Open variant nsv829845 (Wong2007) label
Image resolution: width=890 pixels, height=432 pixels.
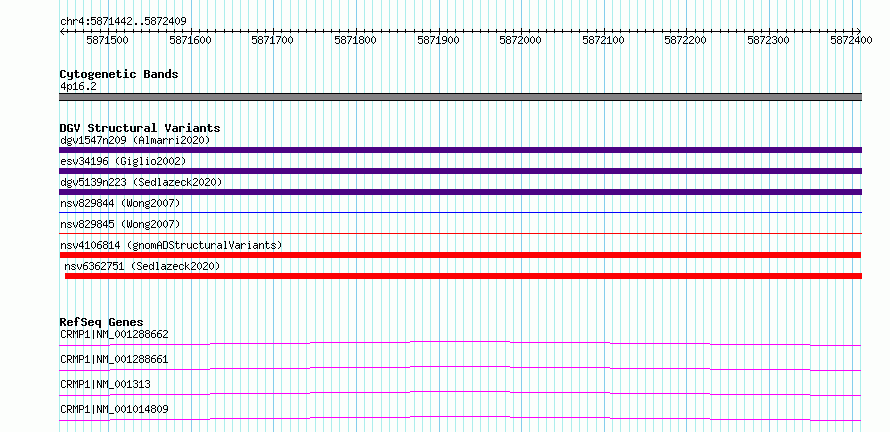(120, 224)
